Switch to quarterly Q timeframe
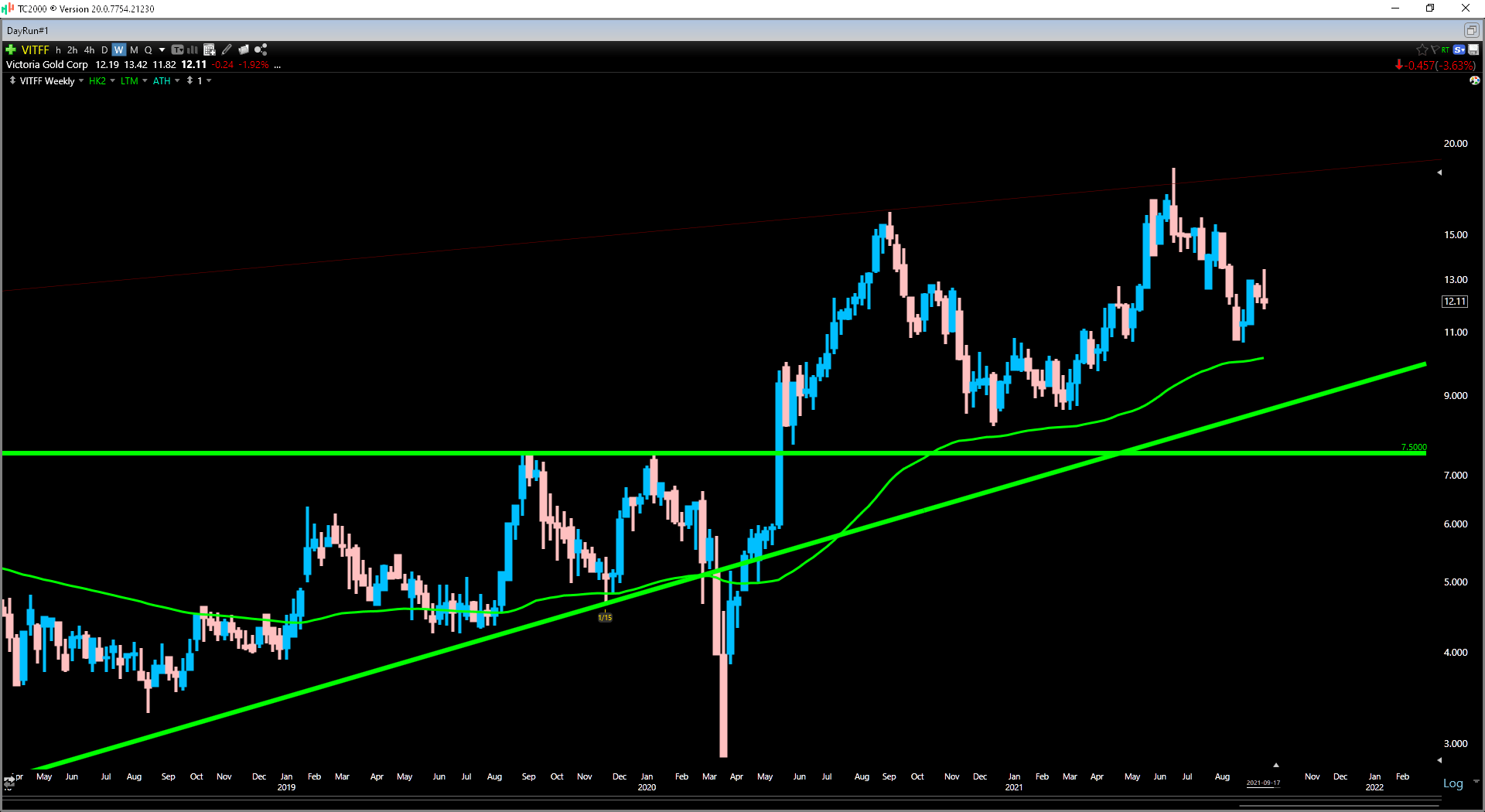 coord(148,49)
